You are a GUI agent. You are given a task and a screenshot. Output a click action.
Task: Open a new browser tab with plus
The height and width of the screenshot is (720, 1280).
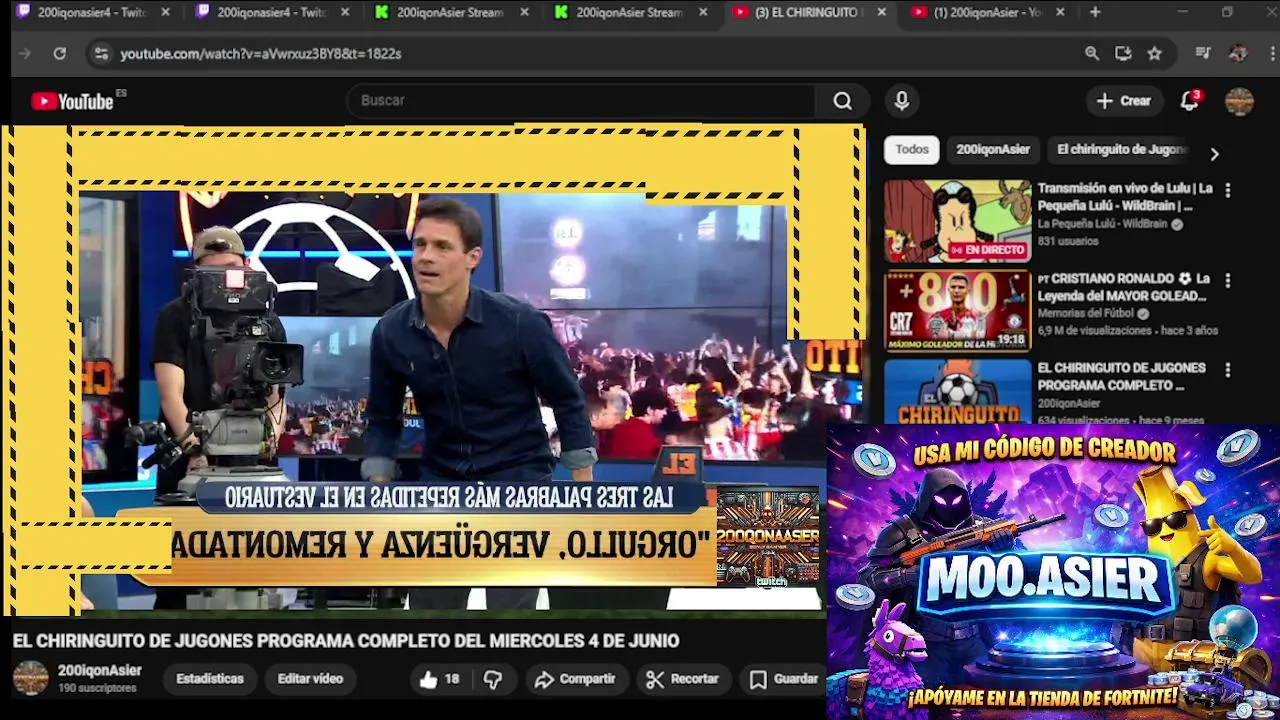coord(1095,12)
